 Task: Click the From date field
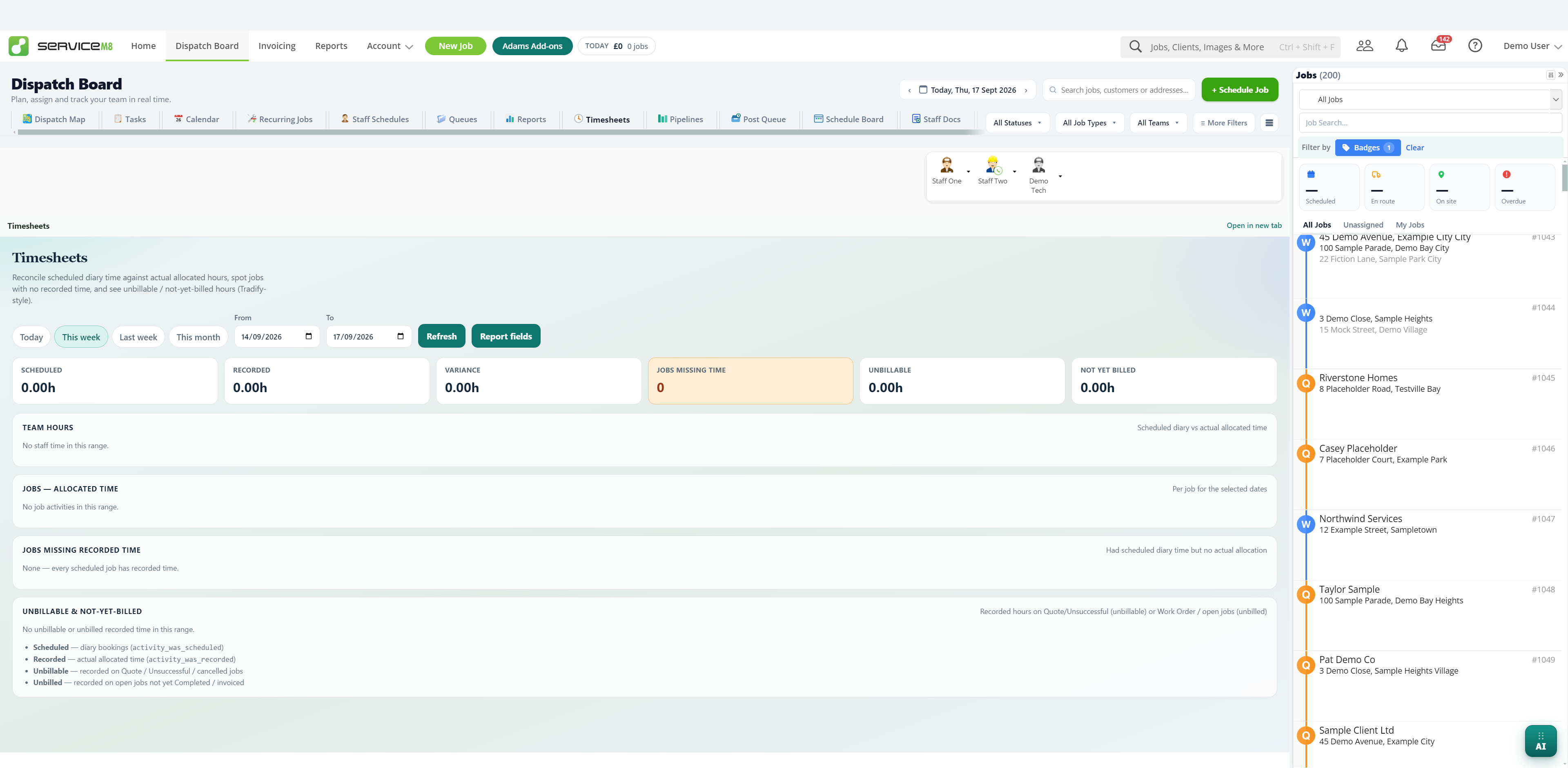[x=277, y=336]
